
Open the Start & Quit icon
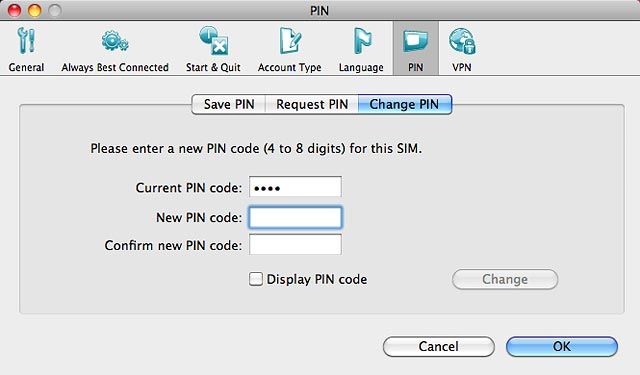click(x=213, y=41)
